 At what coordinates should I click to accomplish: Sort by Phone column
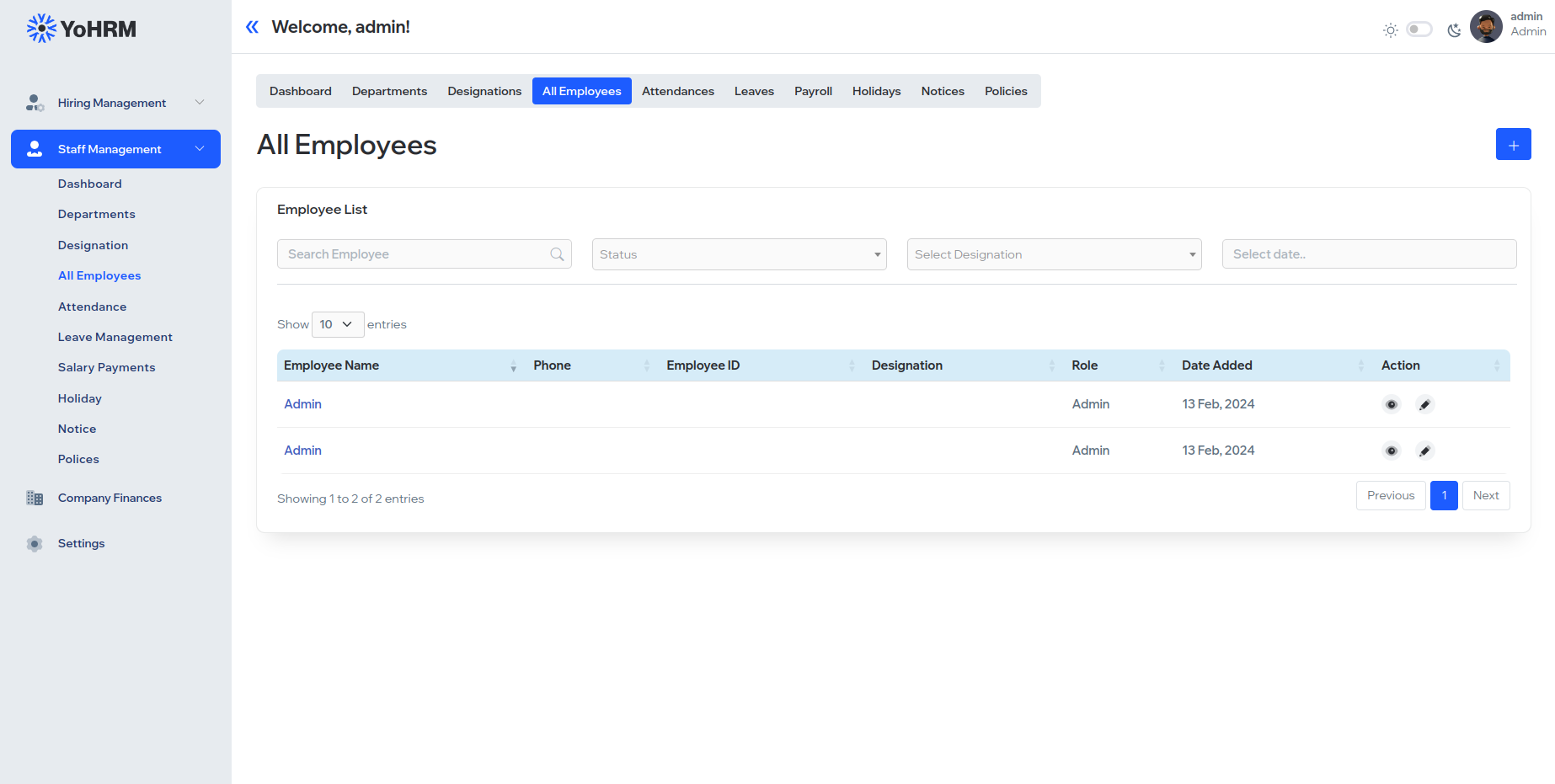593,365
